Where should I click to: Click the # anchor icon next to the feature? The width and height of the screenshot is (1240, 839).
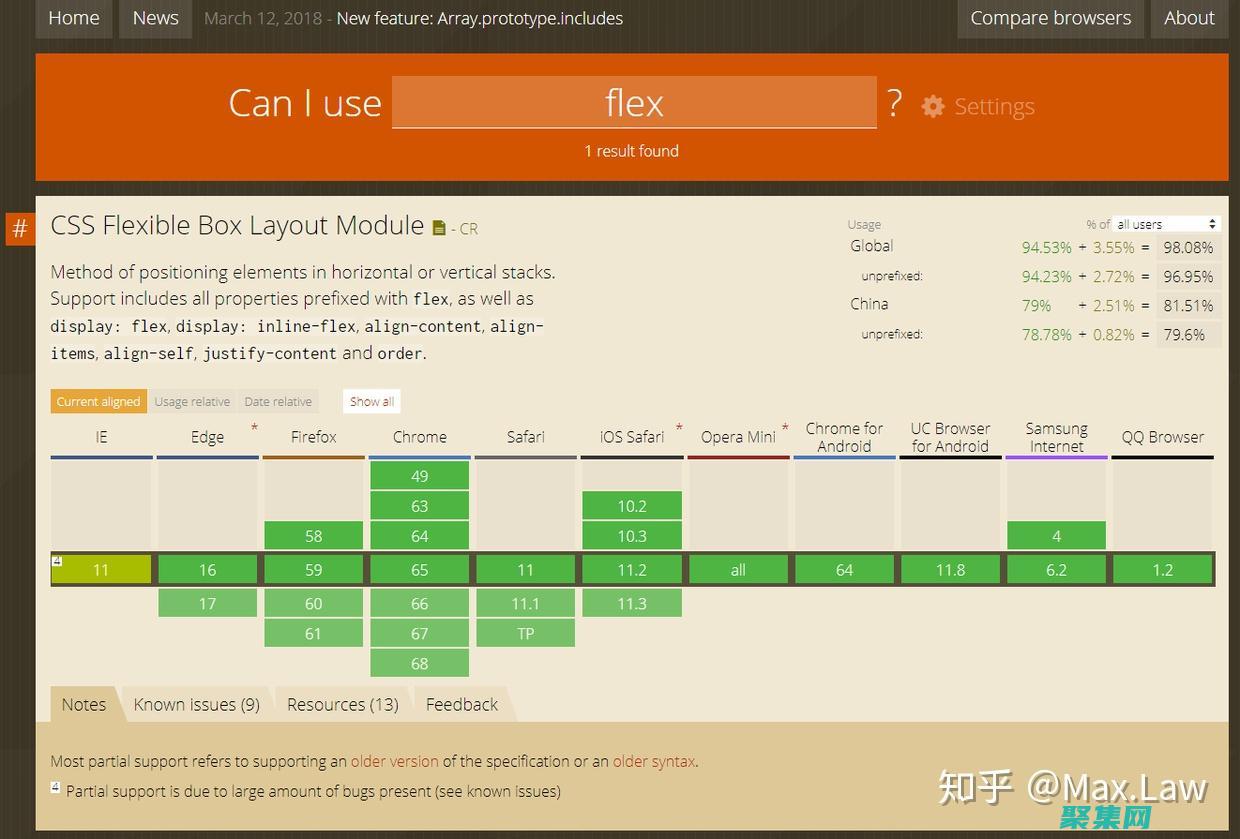(19, 228)
